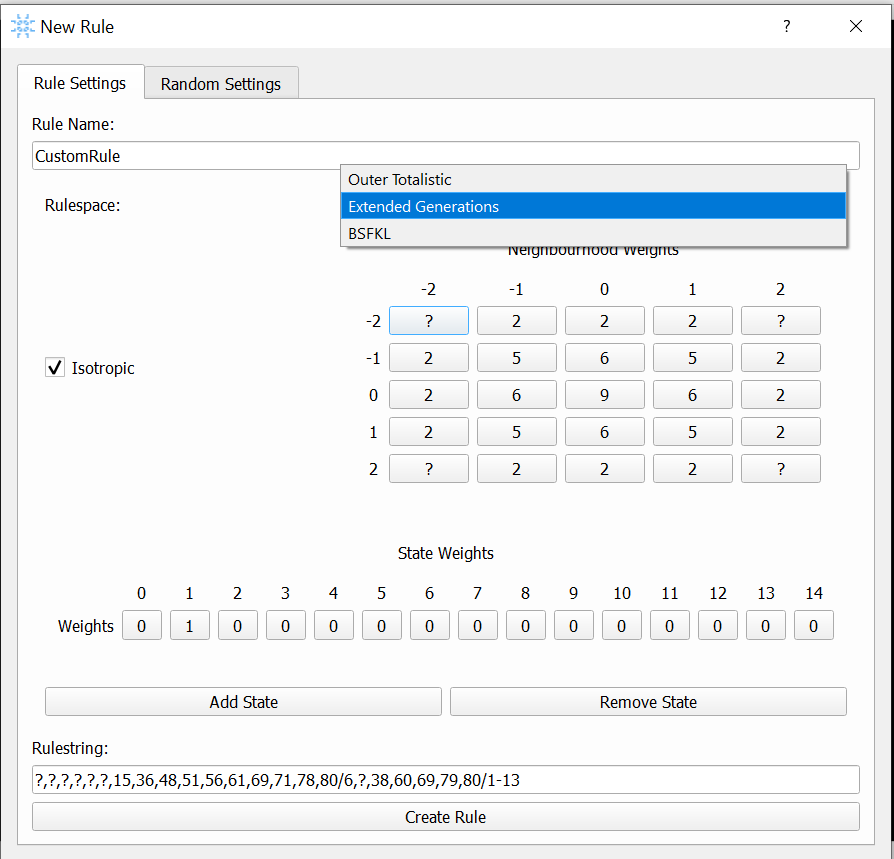Click neighbourhood weight at row 0, column -2
Screen dimensions: 894x859
click(429, 395)
